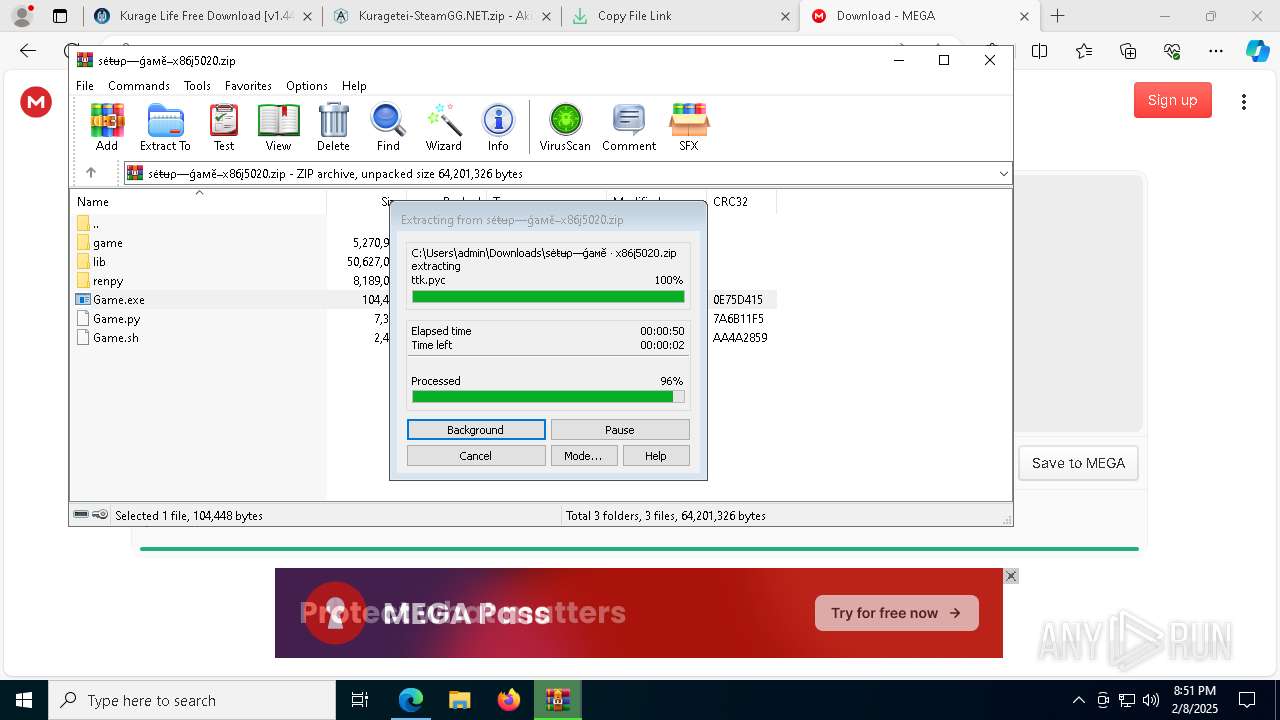The width and height of the screenshot is (1280, 720).
Task: Select the Game.exe file
Action: pos(118,300)
